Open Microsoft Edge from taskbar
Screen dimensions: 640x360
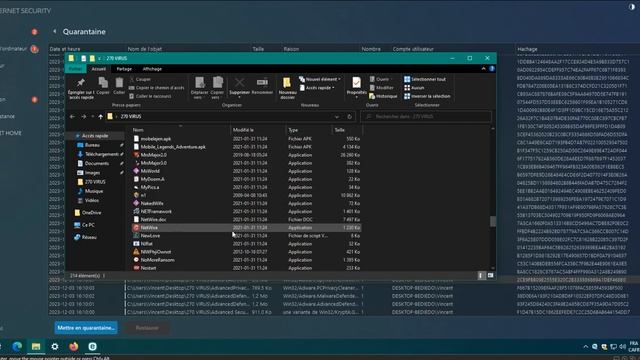coord(17,347)
